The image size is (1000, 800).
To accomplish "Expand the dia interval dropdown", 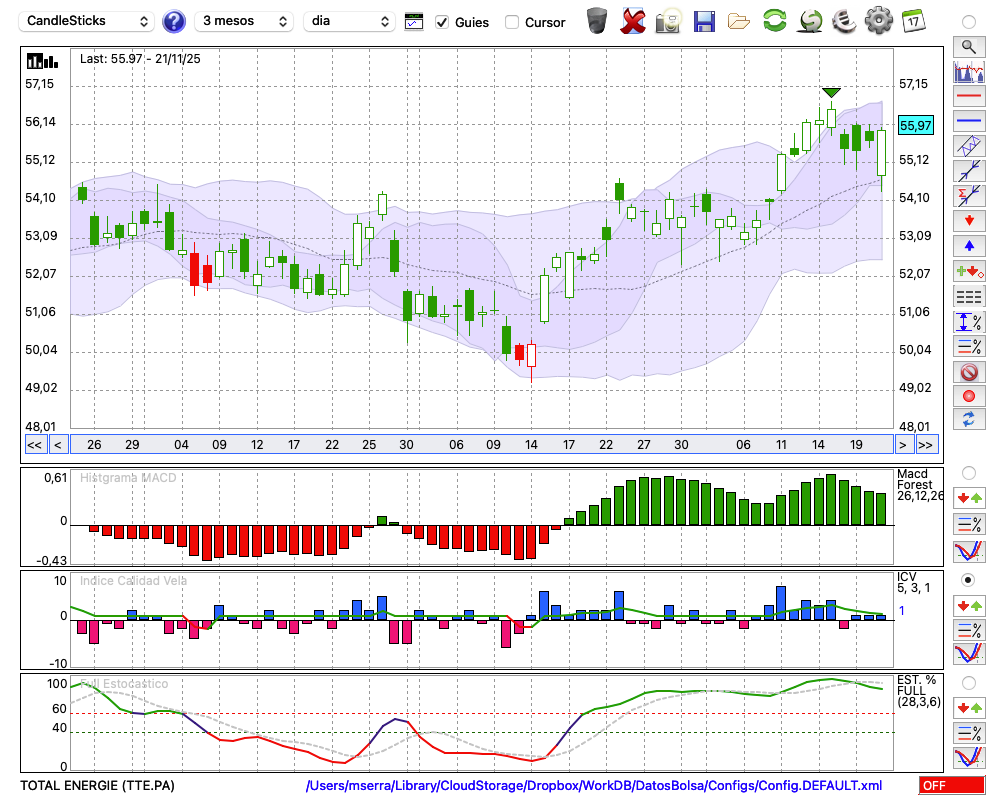I will pyautogui.click(x=349, y=21).
